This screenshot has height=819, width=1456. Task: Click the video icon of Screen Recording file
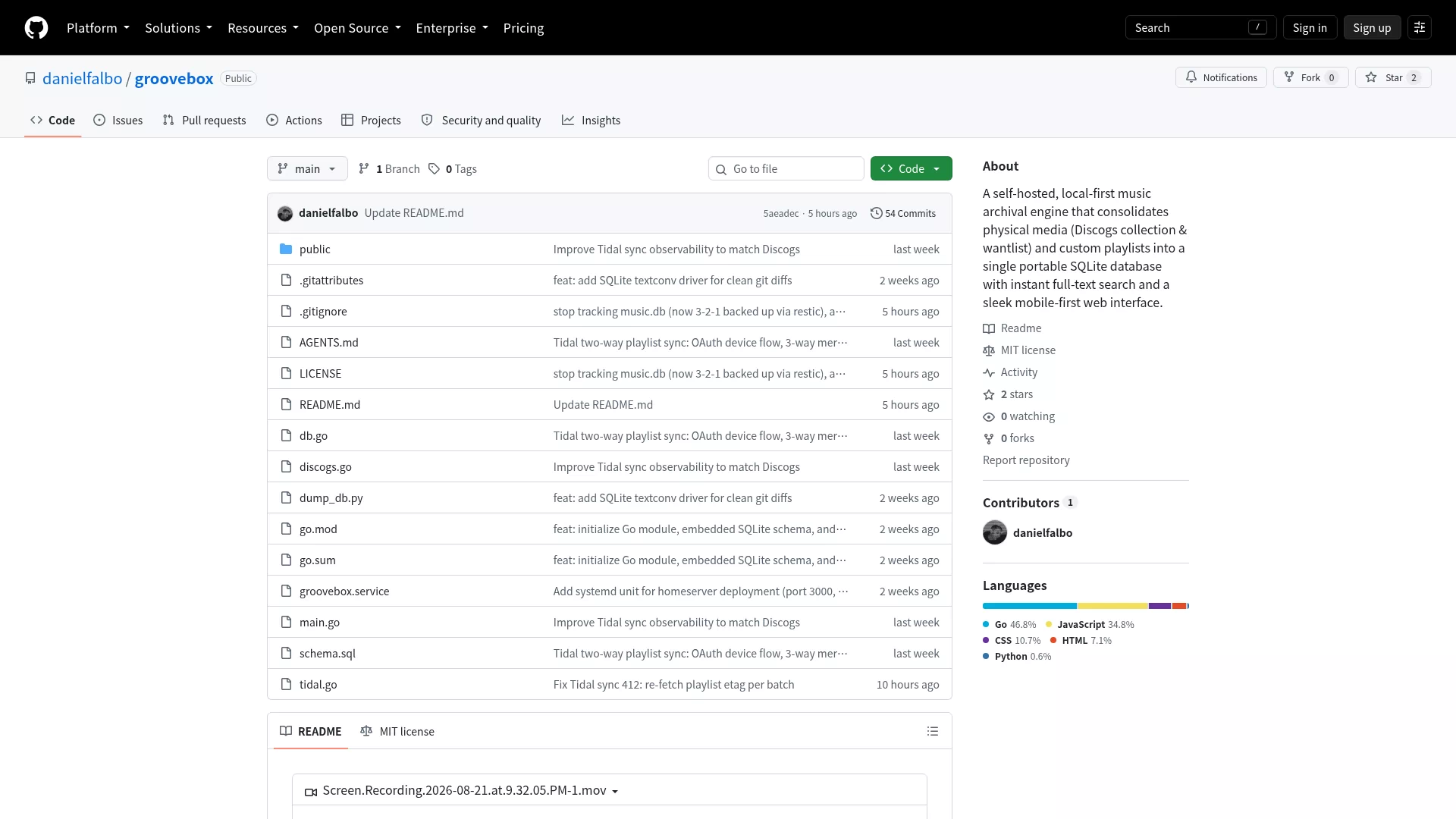(311, 792)
